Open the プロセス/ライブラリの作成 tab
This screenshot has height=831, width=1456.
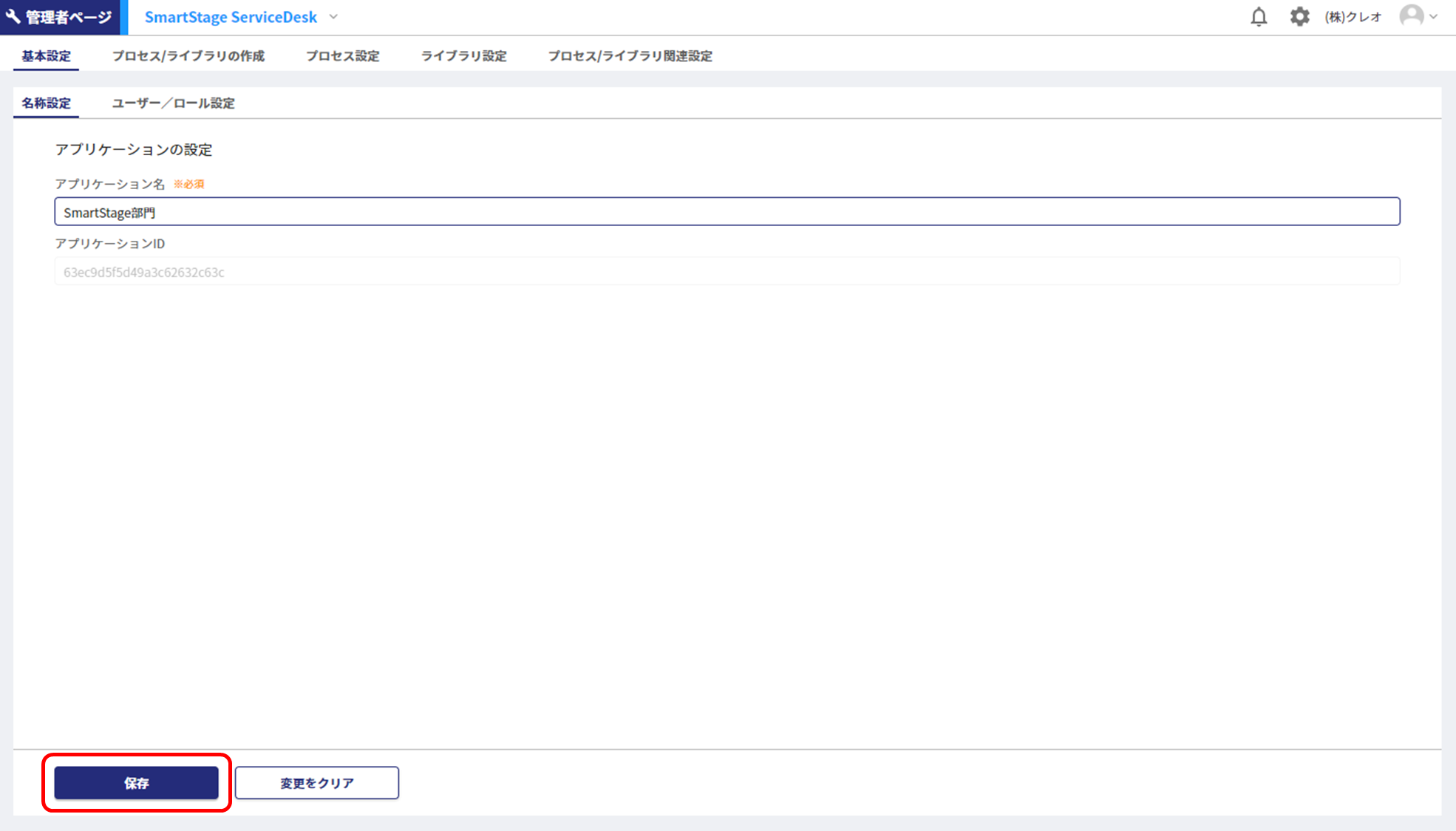[x=188, y=56]
